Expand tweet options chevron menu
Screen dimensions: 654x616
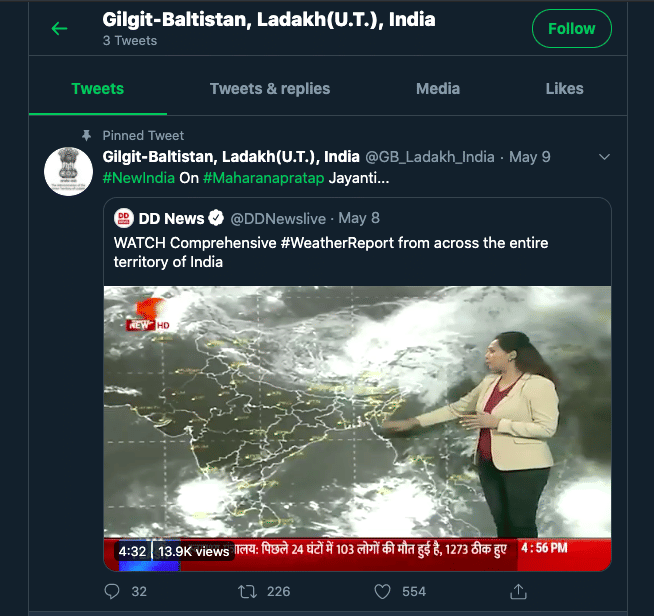pyautogui.click(x=603, y=157)
